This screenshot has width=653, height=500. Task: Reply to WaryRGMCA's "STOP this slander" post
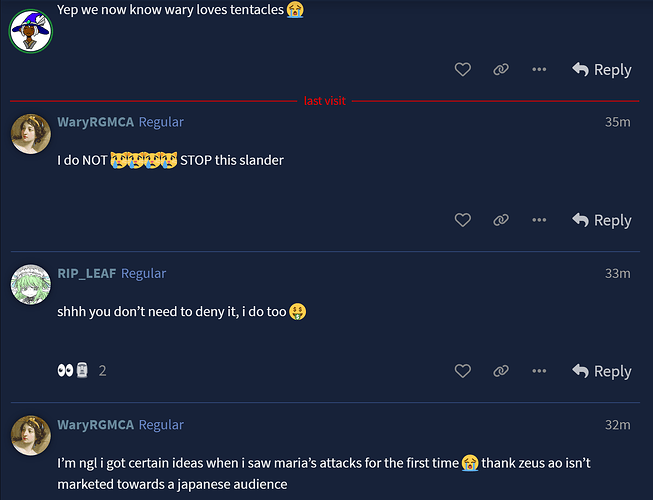[x=601, y=220]
